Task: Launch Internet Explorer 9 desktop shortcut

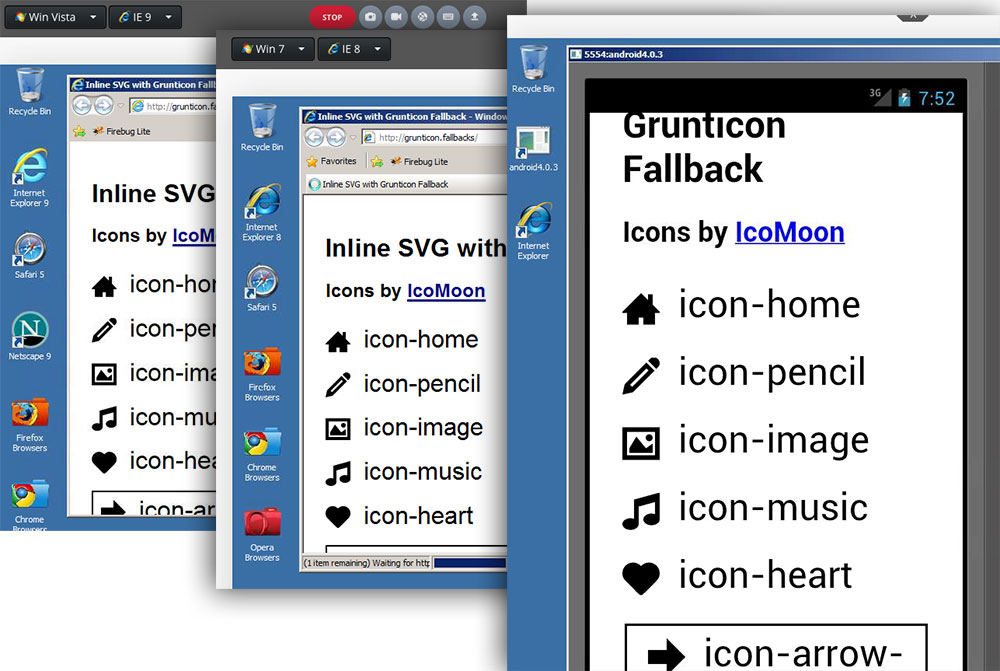Action: (x=29, y=178)
